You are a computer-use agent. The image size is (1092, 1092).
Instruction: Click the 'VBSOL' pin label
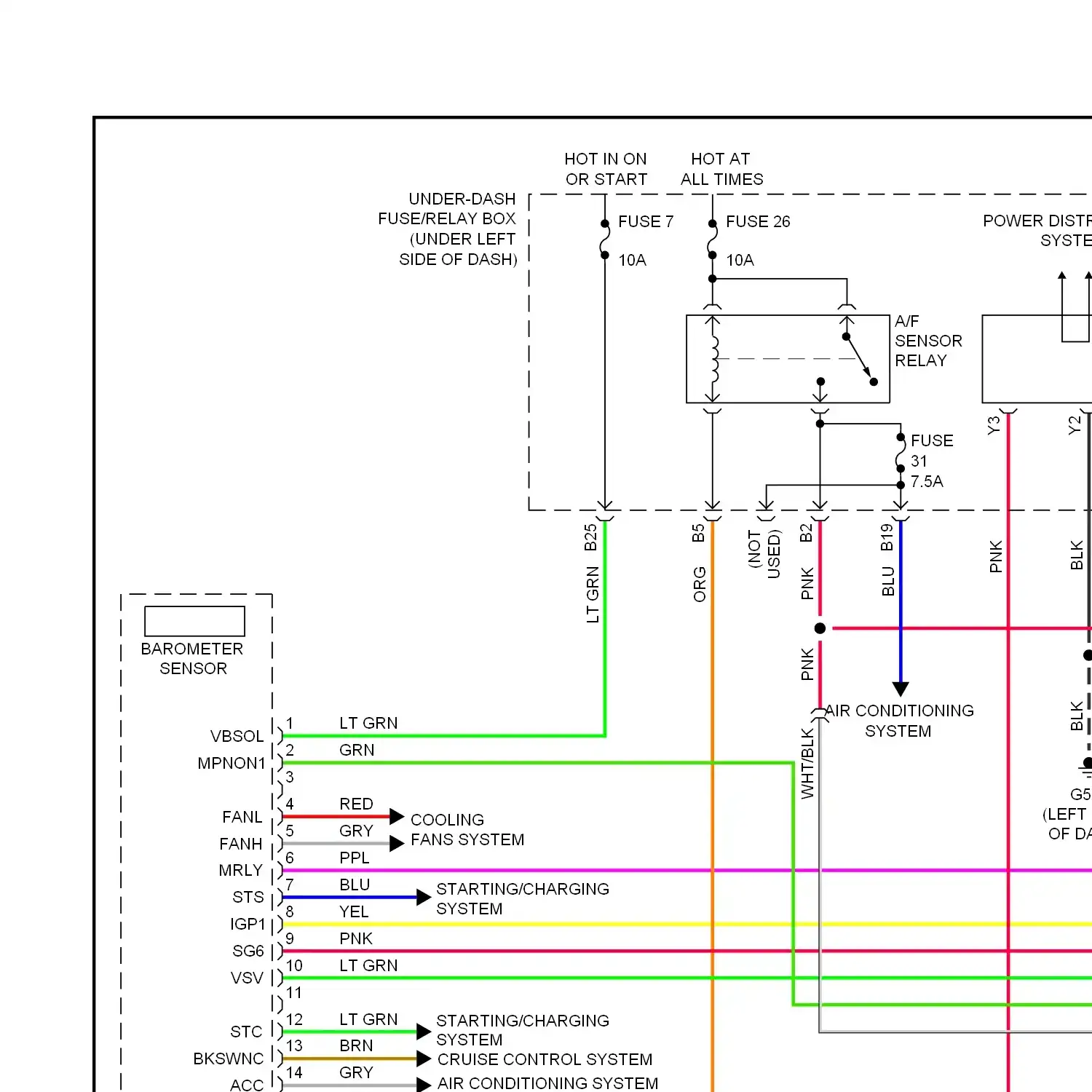pos(237,736)
